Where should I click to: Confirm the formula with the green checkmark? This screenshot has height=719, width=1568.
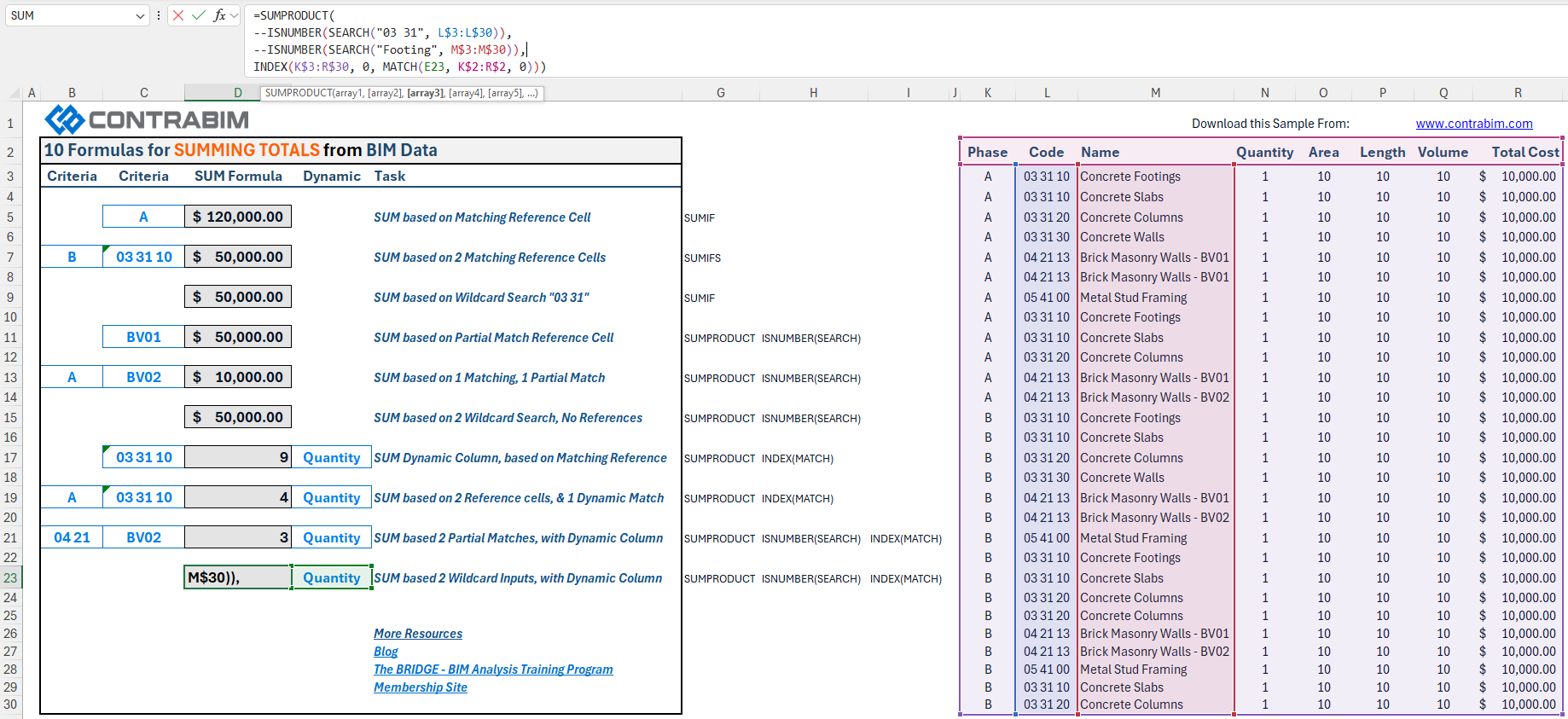click(199, 15)
